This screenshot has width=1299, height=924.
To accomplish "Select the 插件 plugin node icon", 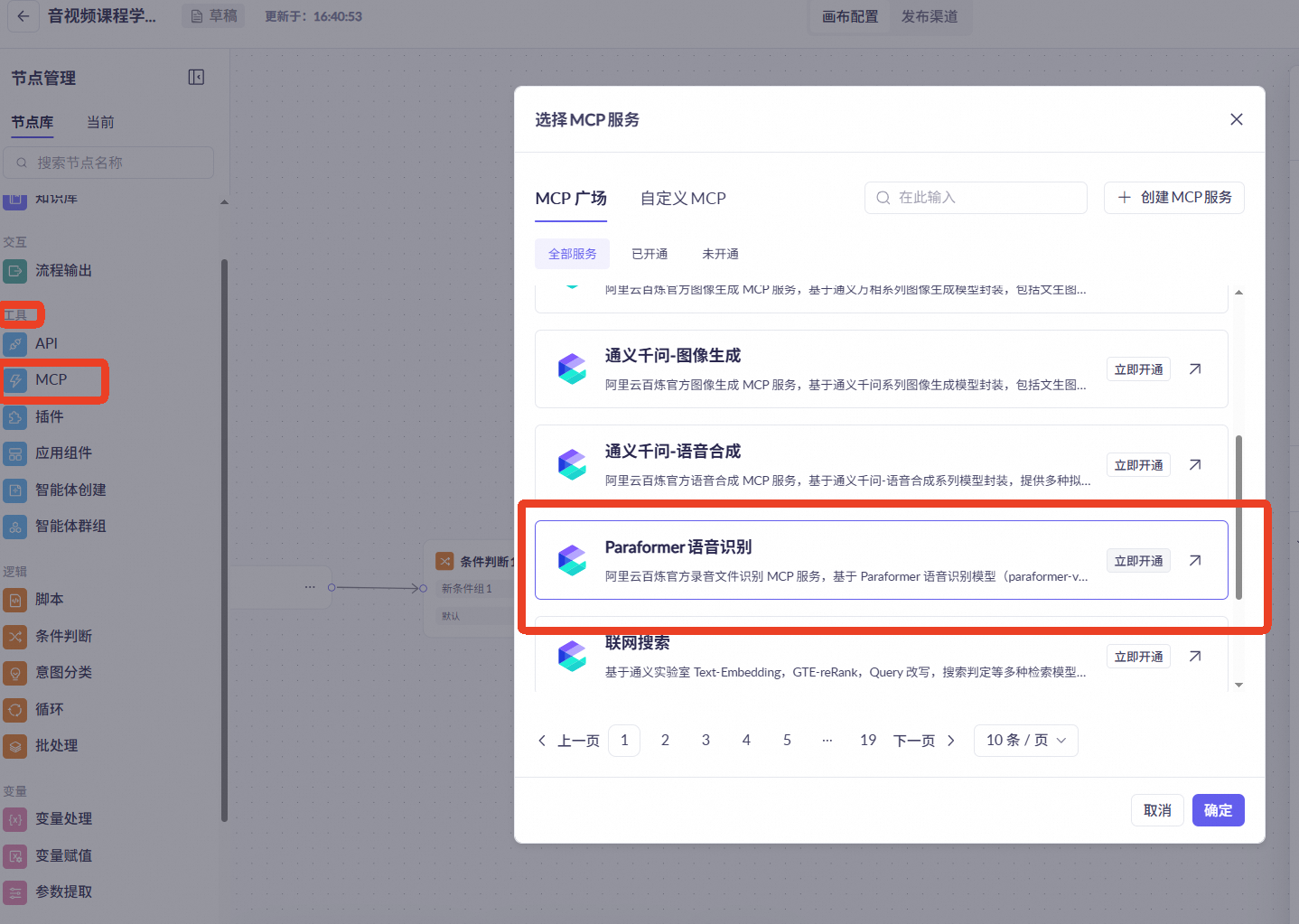I will point(15,417).
